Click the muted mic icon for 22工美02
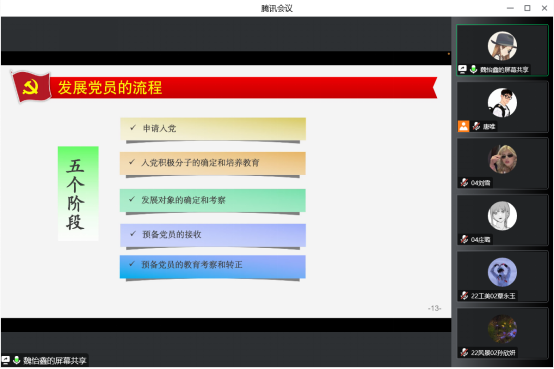Screen dimensions: 554x369 pos(464,295)
